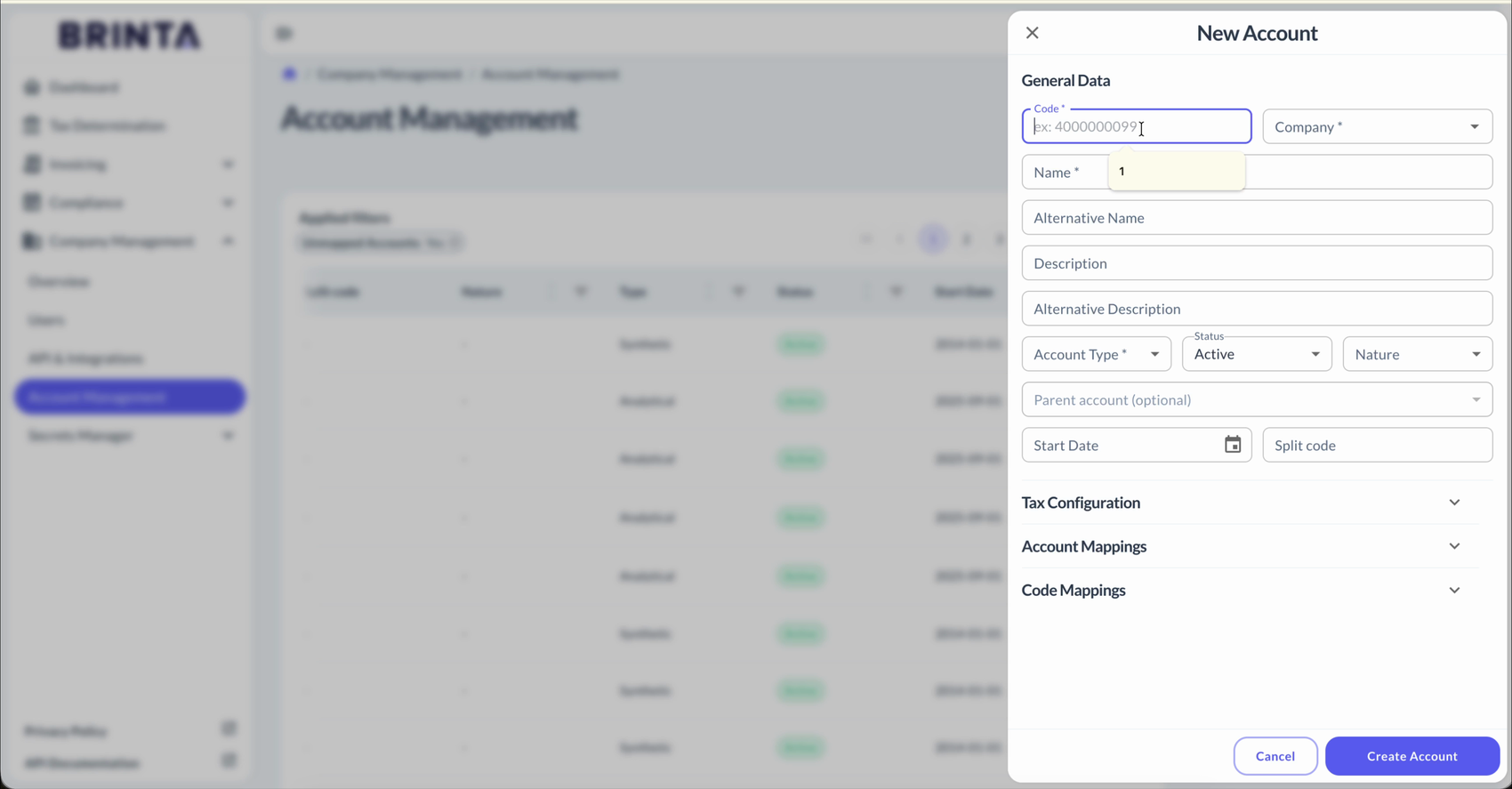Select Account Management in the sidebar
This screenshot has height=789, width=1512.
(x=130, y=397)
